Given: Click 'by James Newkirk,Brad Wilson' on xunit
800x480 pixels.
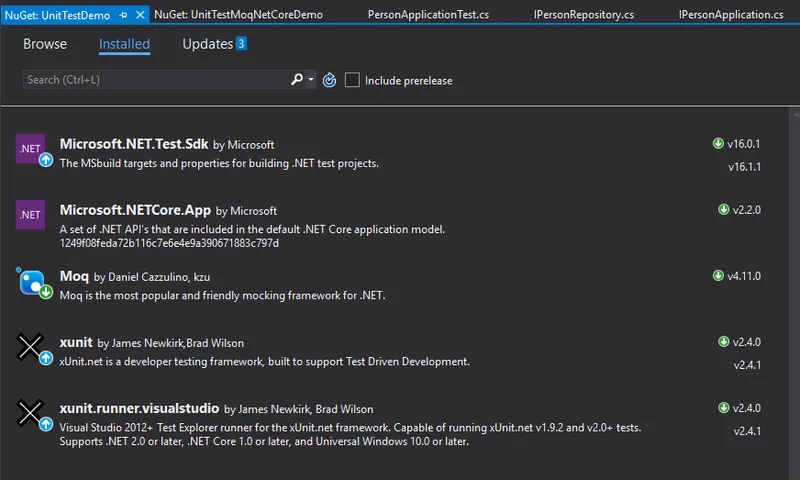Looking at the screenshot, I should pos(171,343).
